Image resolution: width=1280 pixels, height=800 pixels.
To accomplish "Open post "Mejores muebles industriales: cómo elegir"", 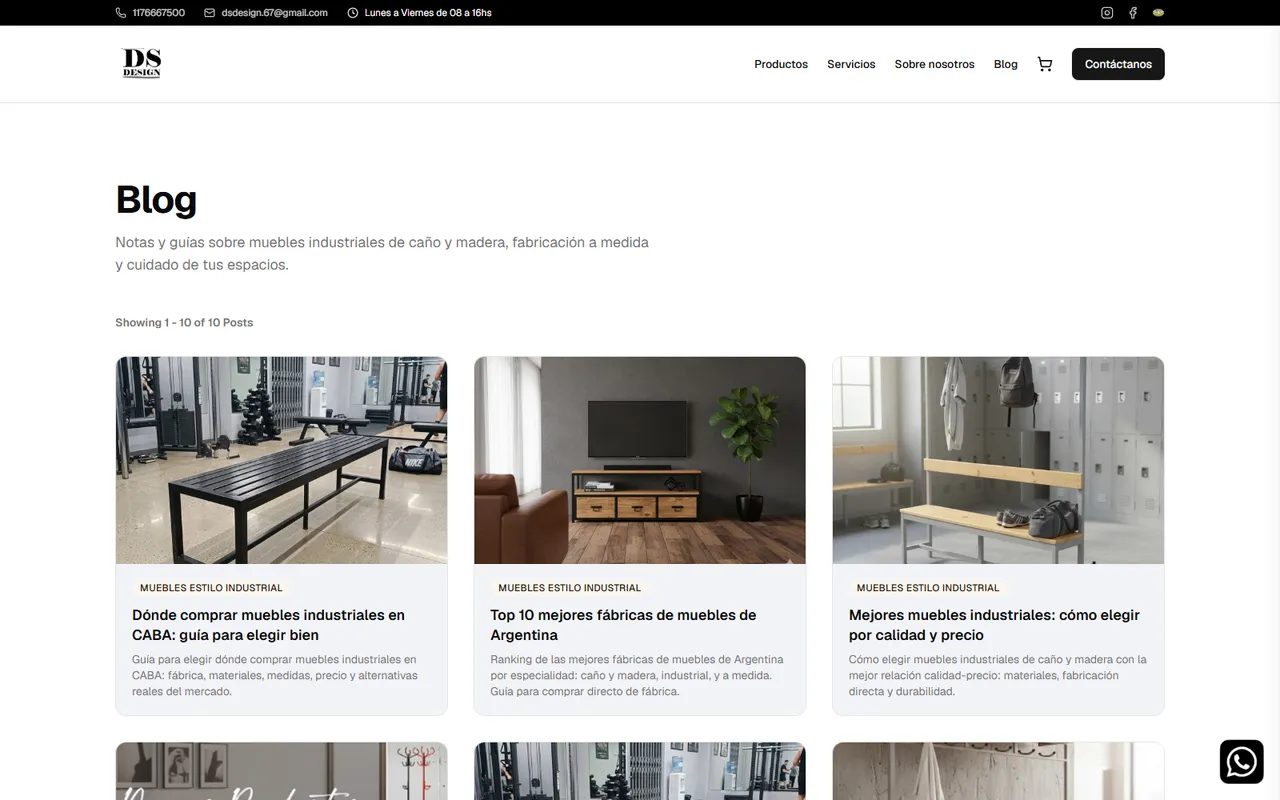I will click(x=994, y=625).
